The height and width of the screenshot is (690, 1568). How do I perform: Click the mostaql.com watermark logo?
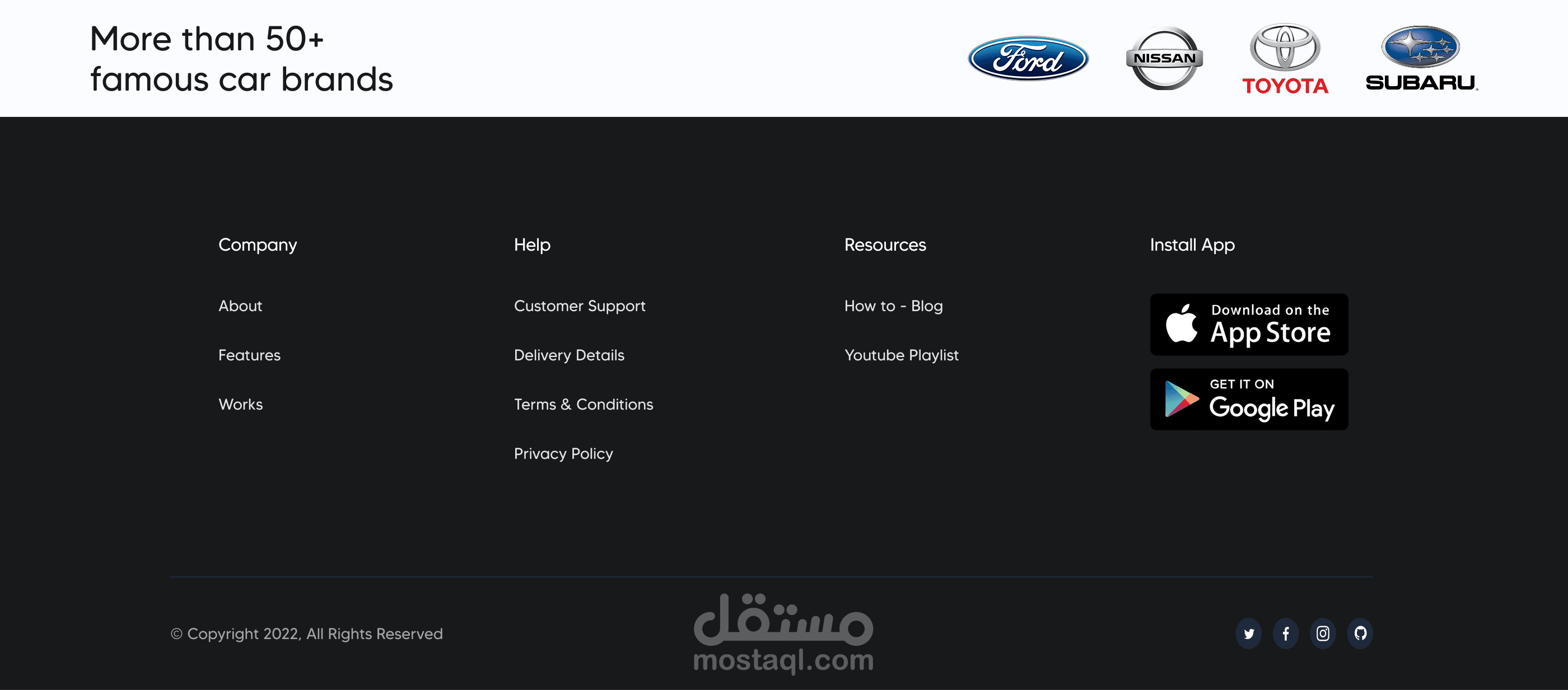coord(783,633)
